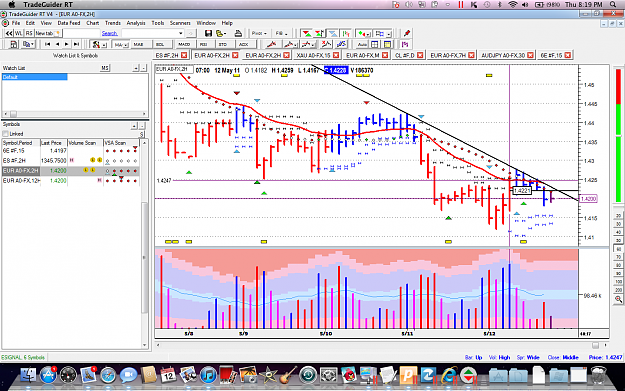The width and height of the screenshot is (625, 391).
Task: Click the red-green vertical strength meter
Action: pyautogui.click(x=619, y=136)
